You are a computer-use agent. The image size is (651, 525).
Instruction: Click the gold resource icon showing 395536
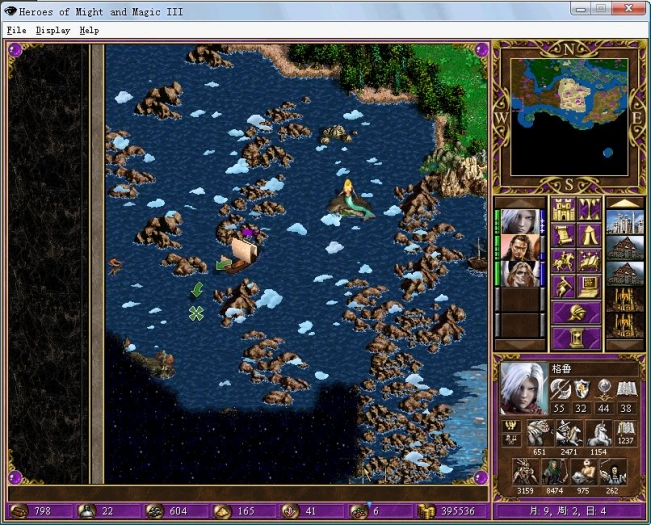tap(426, 511)
